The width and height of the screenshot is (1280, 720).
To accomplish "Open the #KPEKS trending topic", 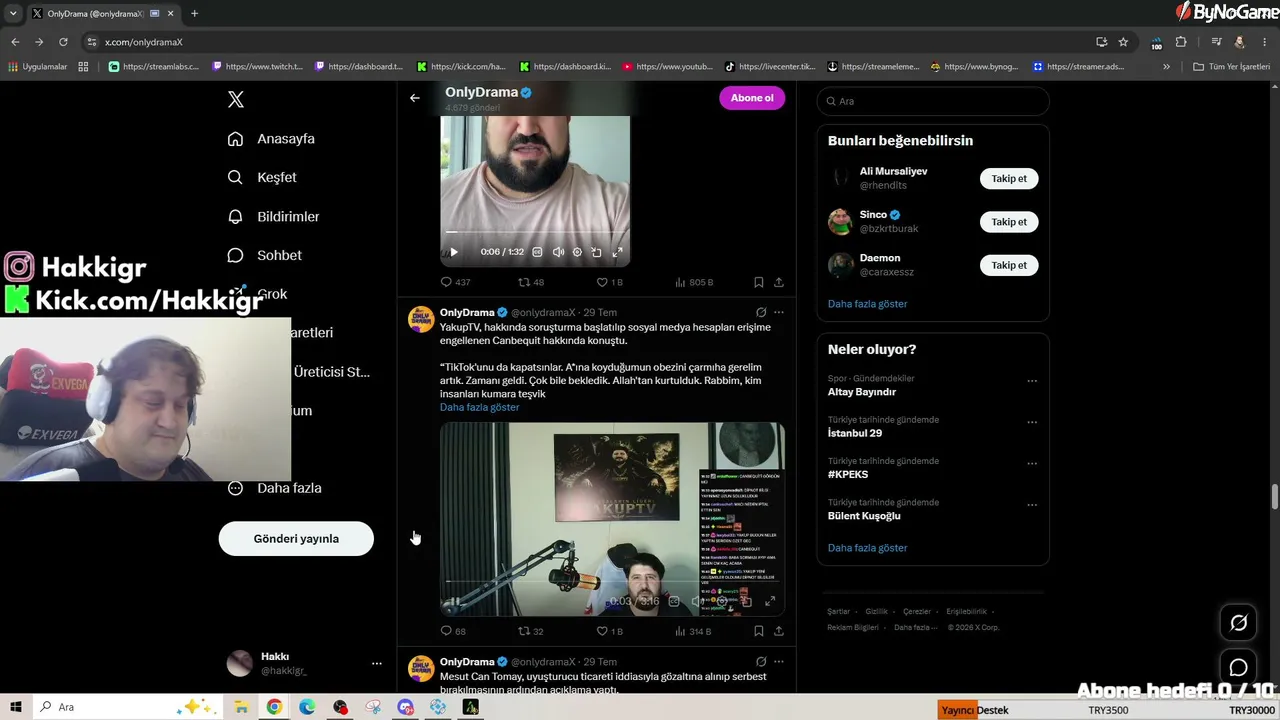I will 848,474.
